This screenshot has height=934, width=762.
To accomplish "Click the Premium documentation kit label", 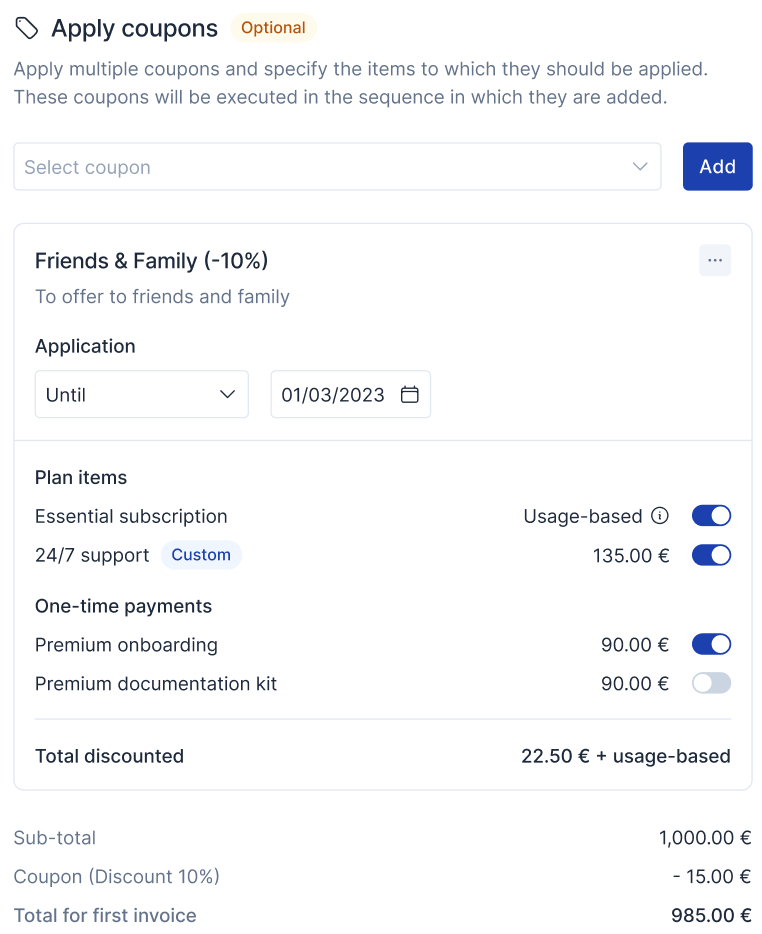I will point(155,684).
